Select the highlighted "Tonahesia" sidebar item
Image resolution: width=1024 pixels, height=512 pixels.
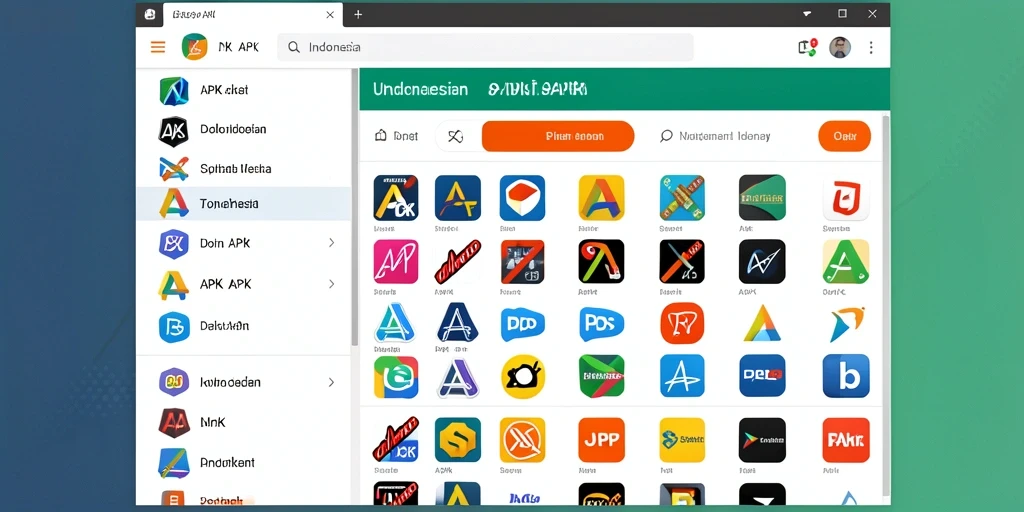[x=243, y=204]
